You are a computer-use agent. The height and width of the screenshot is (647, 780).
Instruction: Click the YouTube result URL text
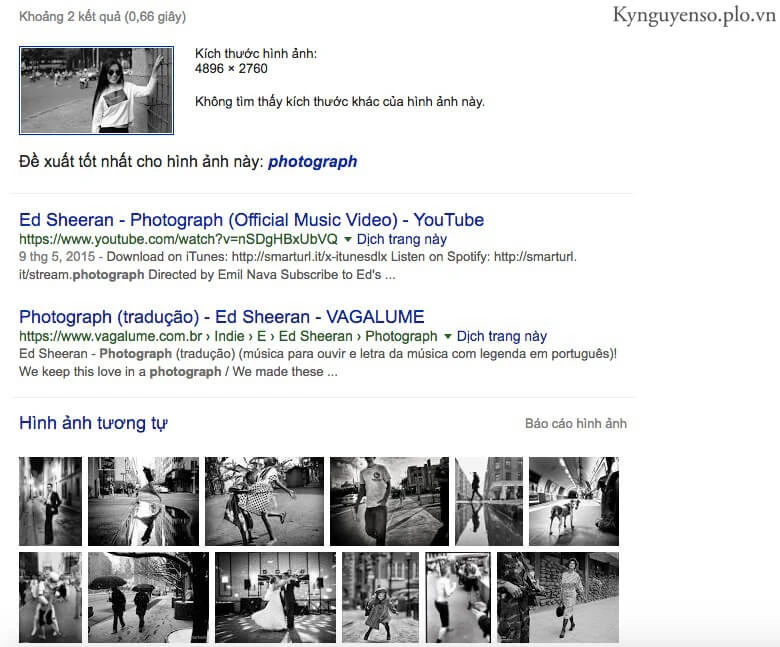click(178, 240)
